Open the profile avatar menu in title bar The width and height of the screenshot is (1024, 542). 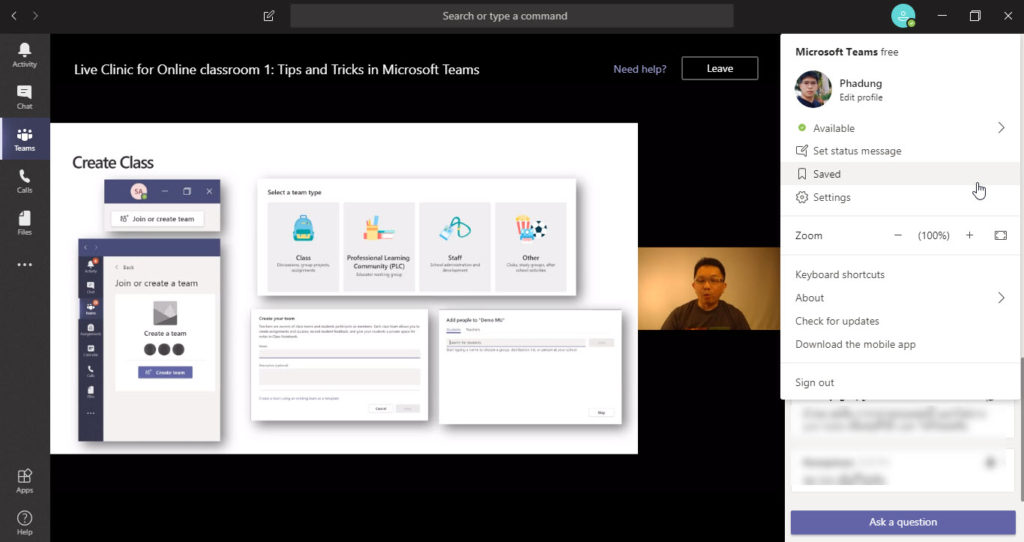(x=903, y=16)
